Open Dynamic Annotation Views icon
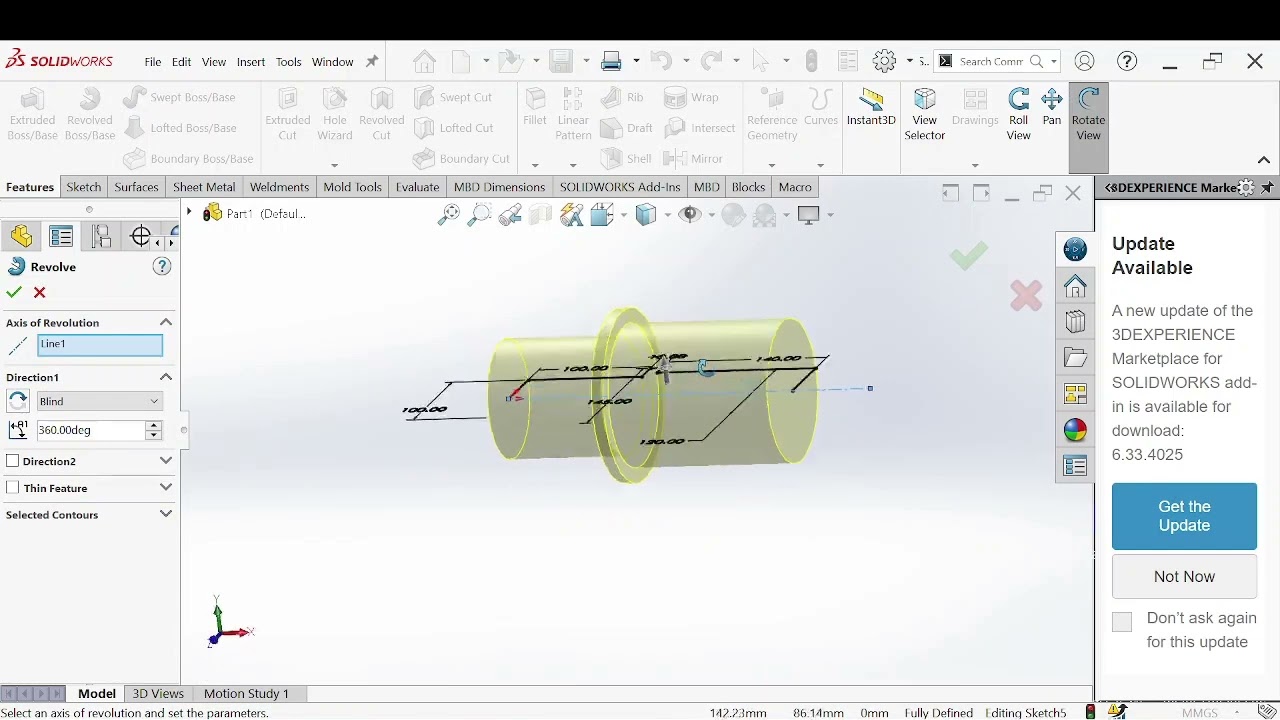The image size is (1280, 720). point(572,214)
